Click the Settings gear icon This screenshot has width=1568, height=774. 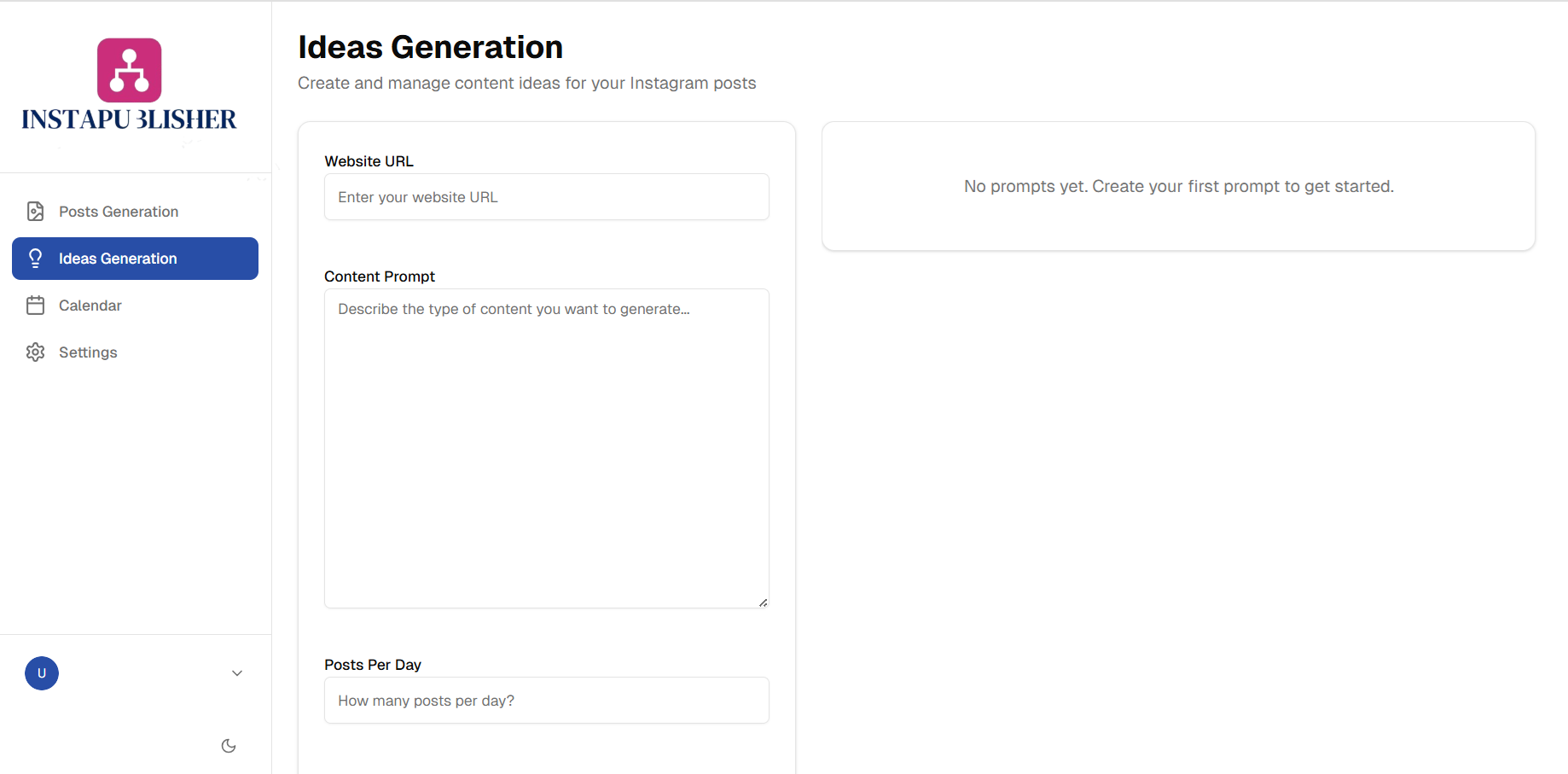pos(35,352)
